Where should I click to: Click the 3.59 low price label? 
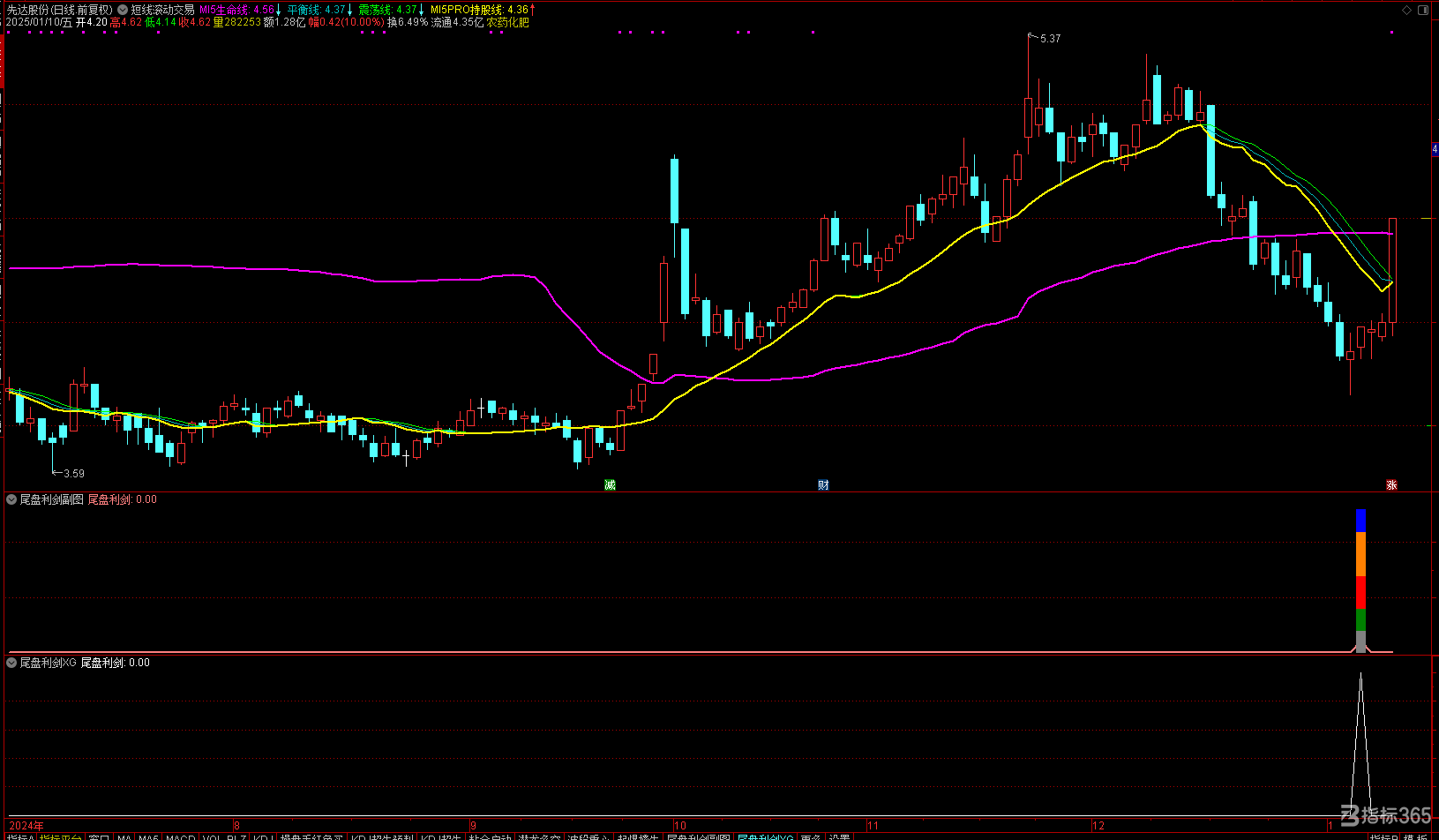click(74, 474)
